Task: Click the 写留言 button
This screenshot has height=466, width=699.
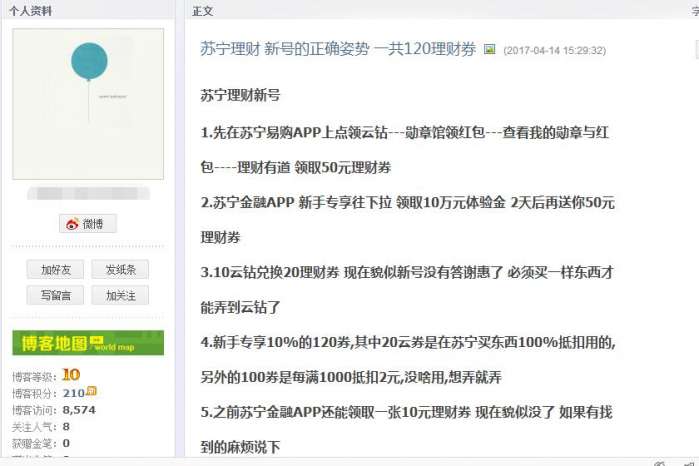Action: (x=55, y=295)
